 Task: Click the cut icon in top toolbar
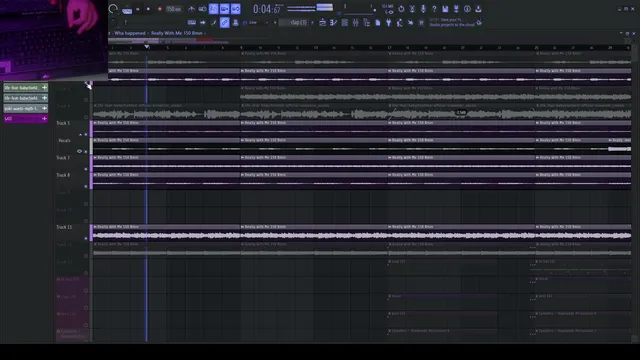(412, 9)
